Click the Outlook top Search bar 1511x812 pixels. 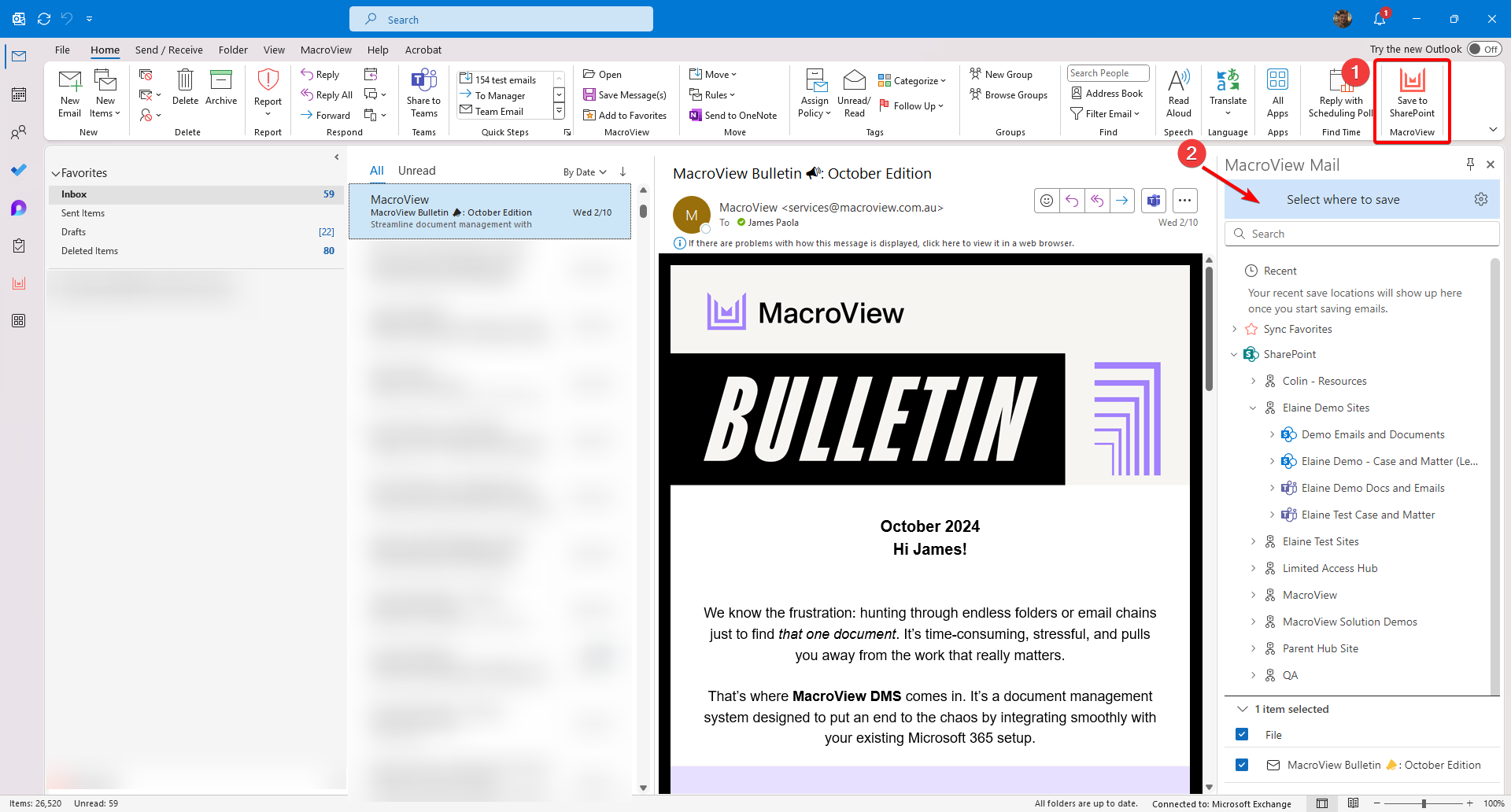pyautogui.click(x=501, y=19)
